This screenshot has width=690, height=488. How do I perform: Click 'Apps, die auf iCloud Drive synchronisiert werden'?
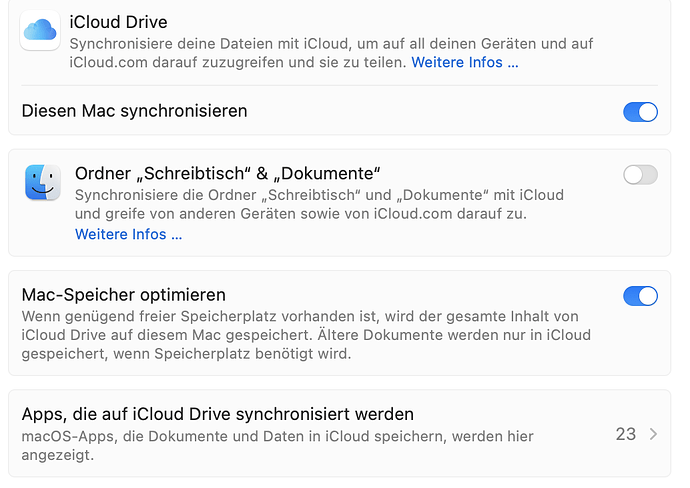(218, 414)
